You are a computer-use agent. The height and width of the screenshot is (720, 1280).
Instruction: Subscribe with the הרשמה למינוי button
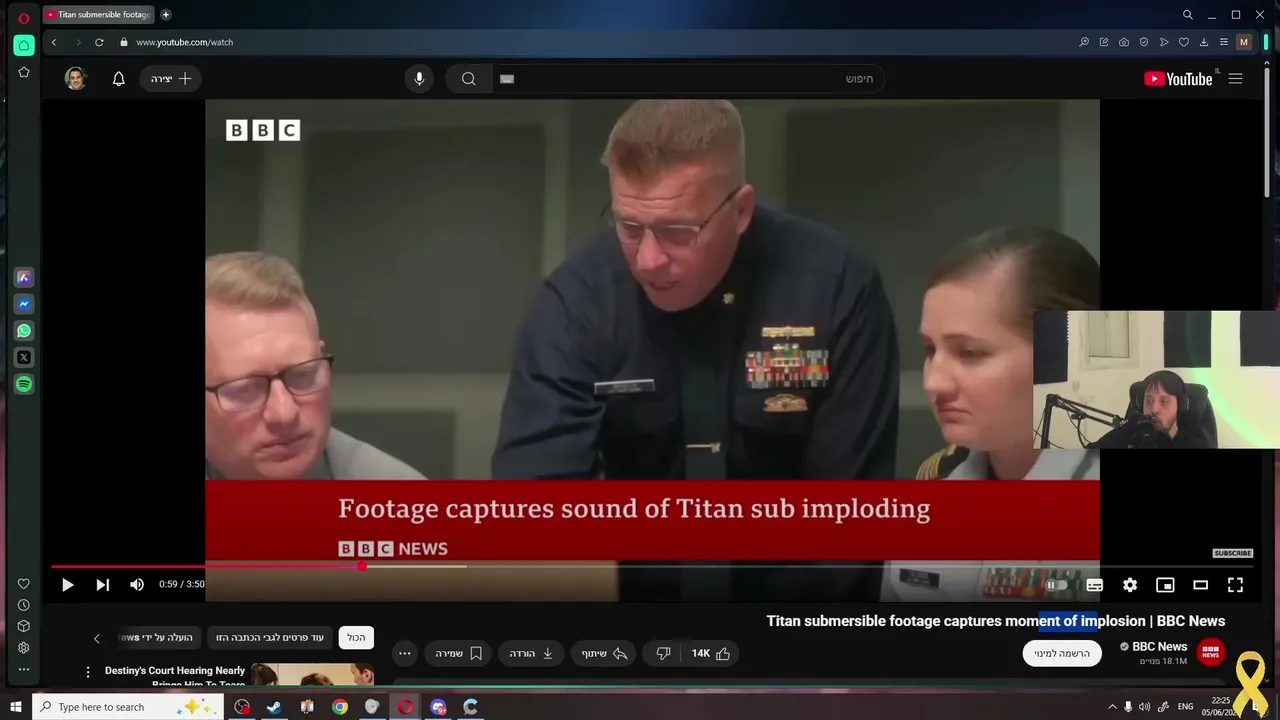click(1062, 653)
